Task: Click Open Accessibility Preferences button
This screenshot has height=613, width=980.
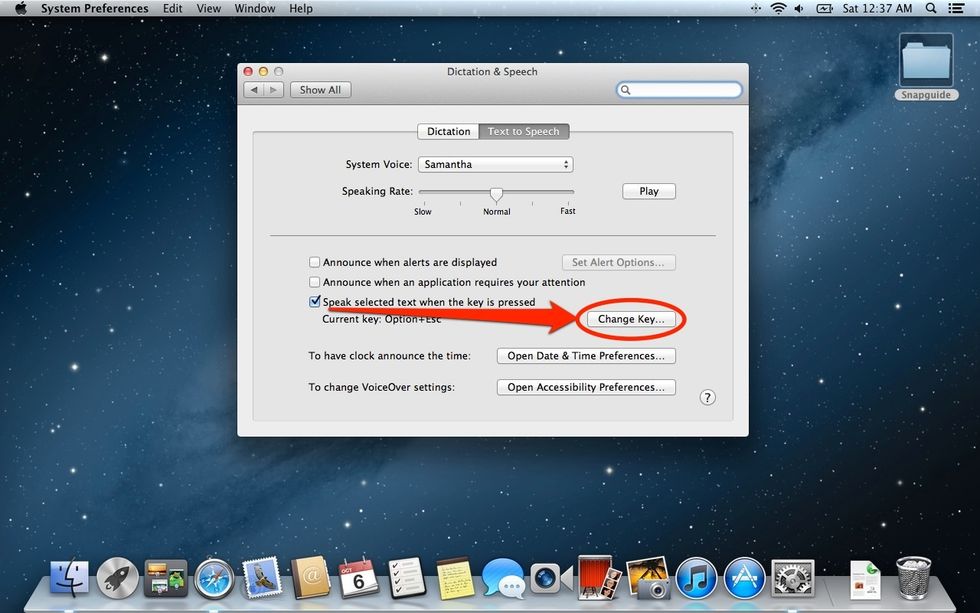Action: pyautogui.click(x=586, y=387)
